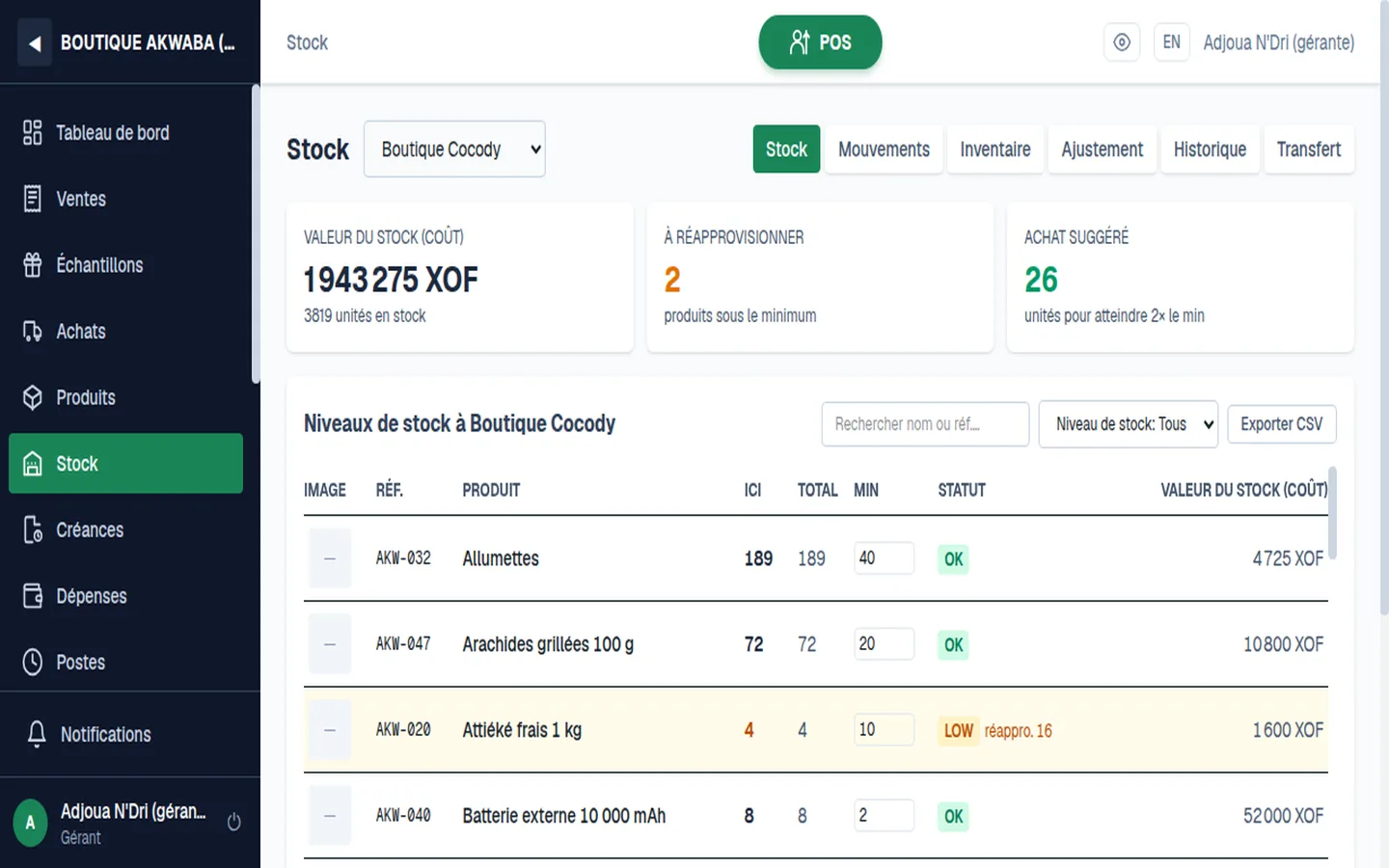This screenshot has width=1389, height=868.
Task: Click the Allumettes image placeholder thumbnail
Action: (330, 558)
